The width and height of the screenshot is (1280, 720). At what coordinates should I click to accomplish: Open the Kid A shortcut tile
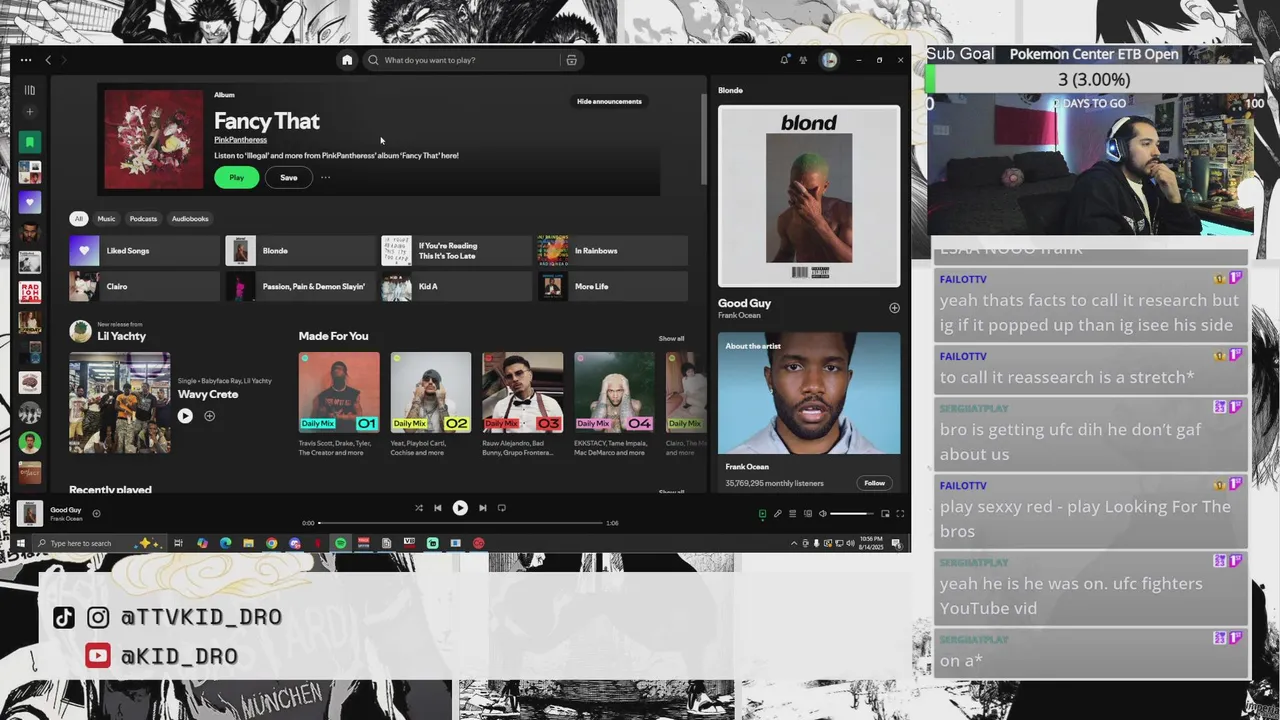coord(456,287)
